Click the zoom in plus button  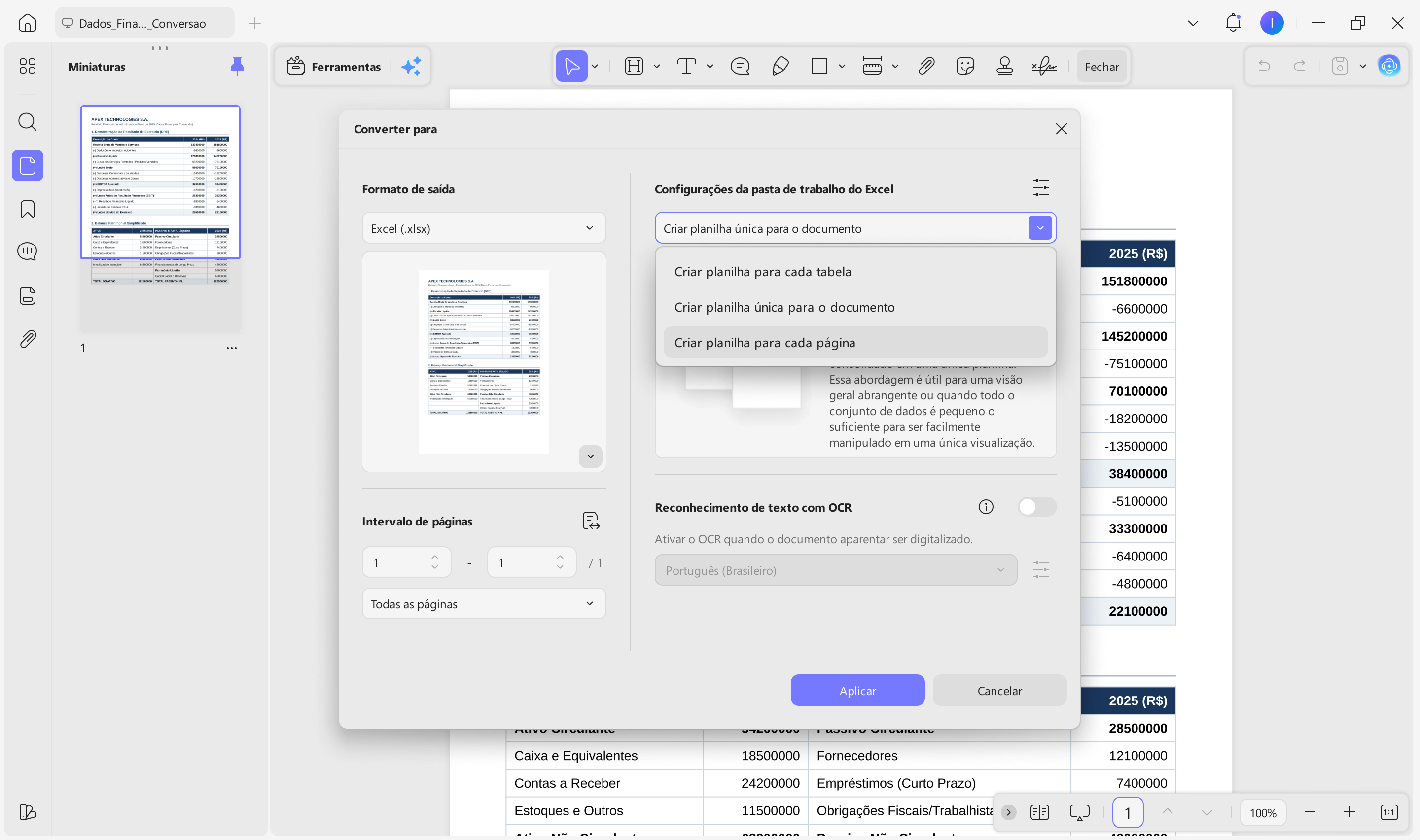(x=1349, y=812)
